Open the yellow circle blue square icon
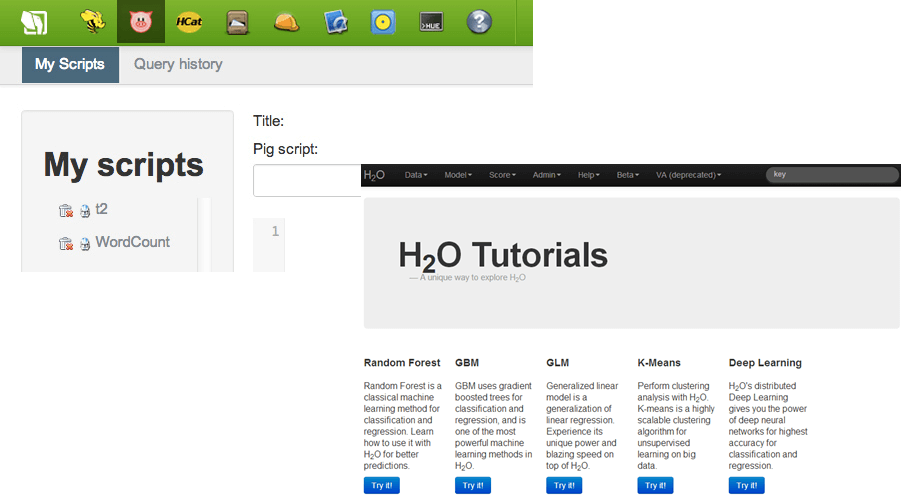This screenshot has width=901, height=502. 383,22
